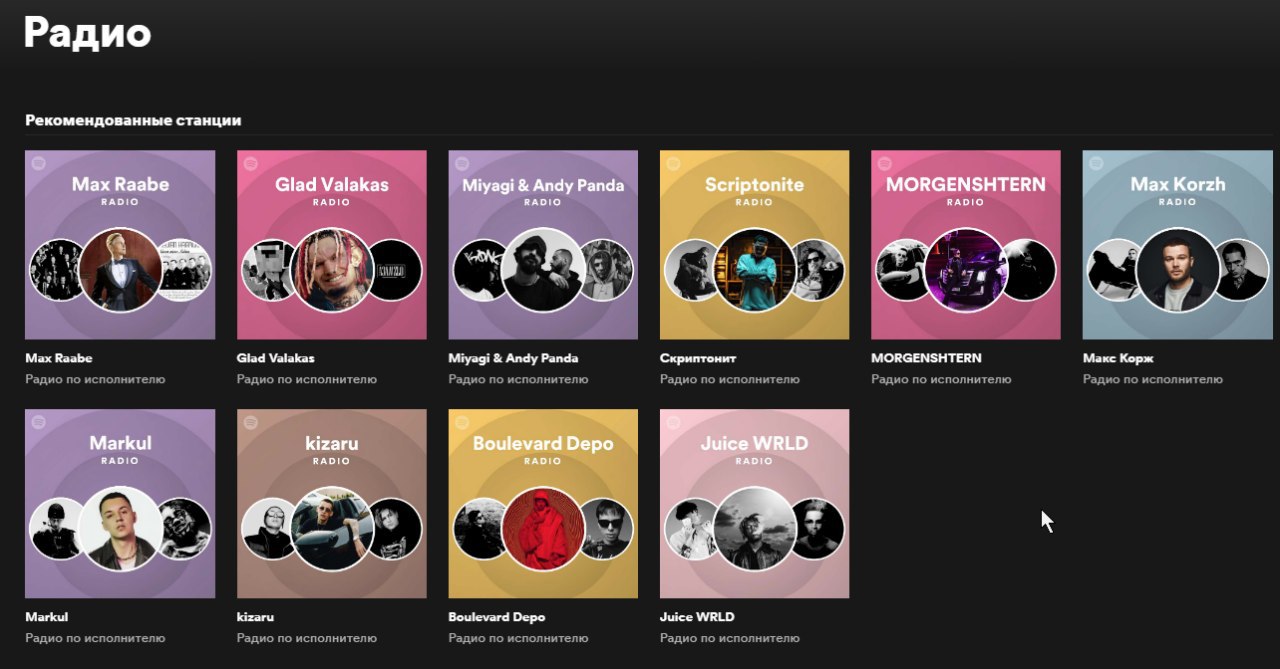Viewport: 1280px width, 669px height.
Task: Click the Макс Корж title link
Action: 1118,358
